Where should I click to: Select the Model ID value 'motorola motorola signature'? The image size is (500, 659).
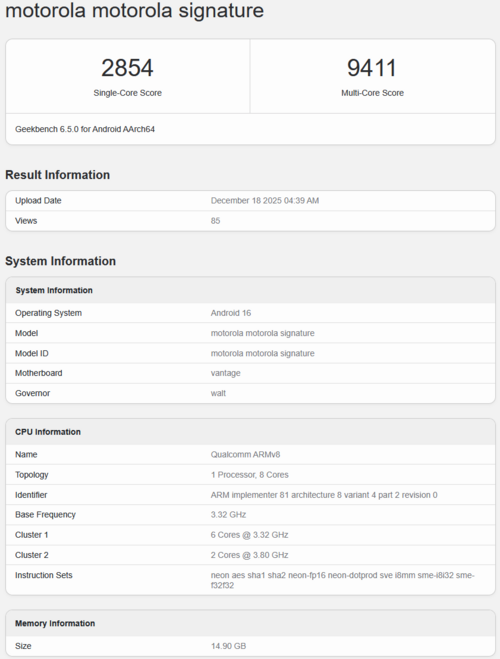(x=263, y=353)
